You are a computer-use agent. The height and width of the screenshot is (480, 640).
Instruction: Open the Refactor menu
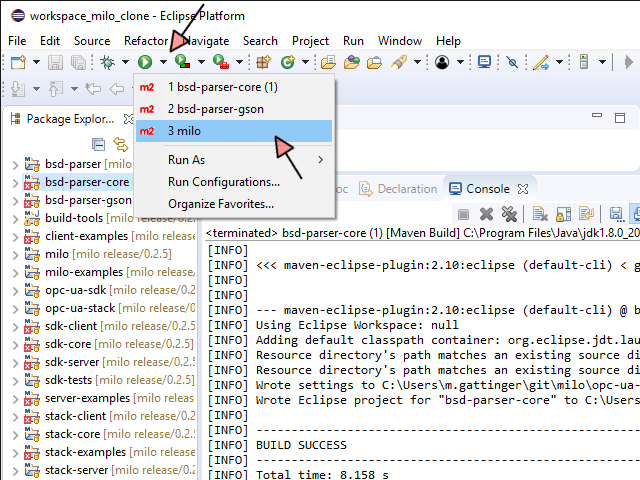[146, 41]
